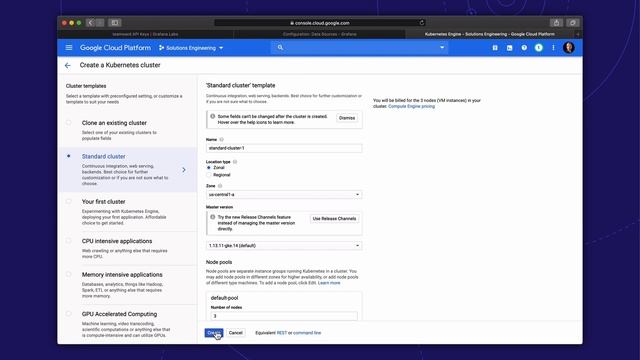Open the Zone dropdown us-central1-a
Image resolution: width=640 pixels, height=360 pixels.
(284, 195)
